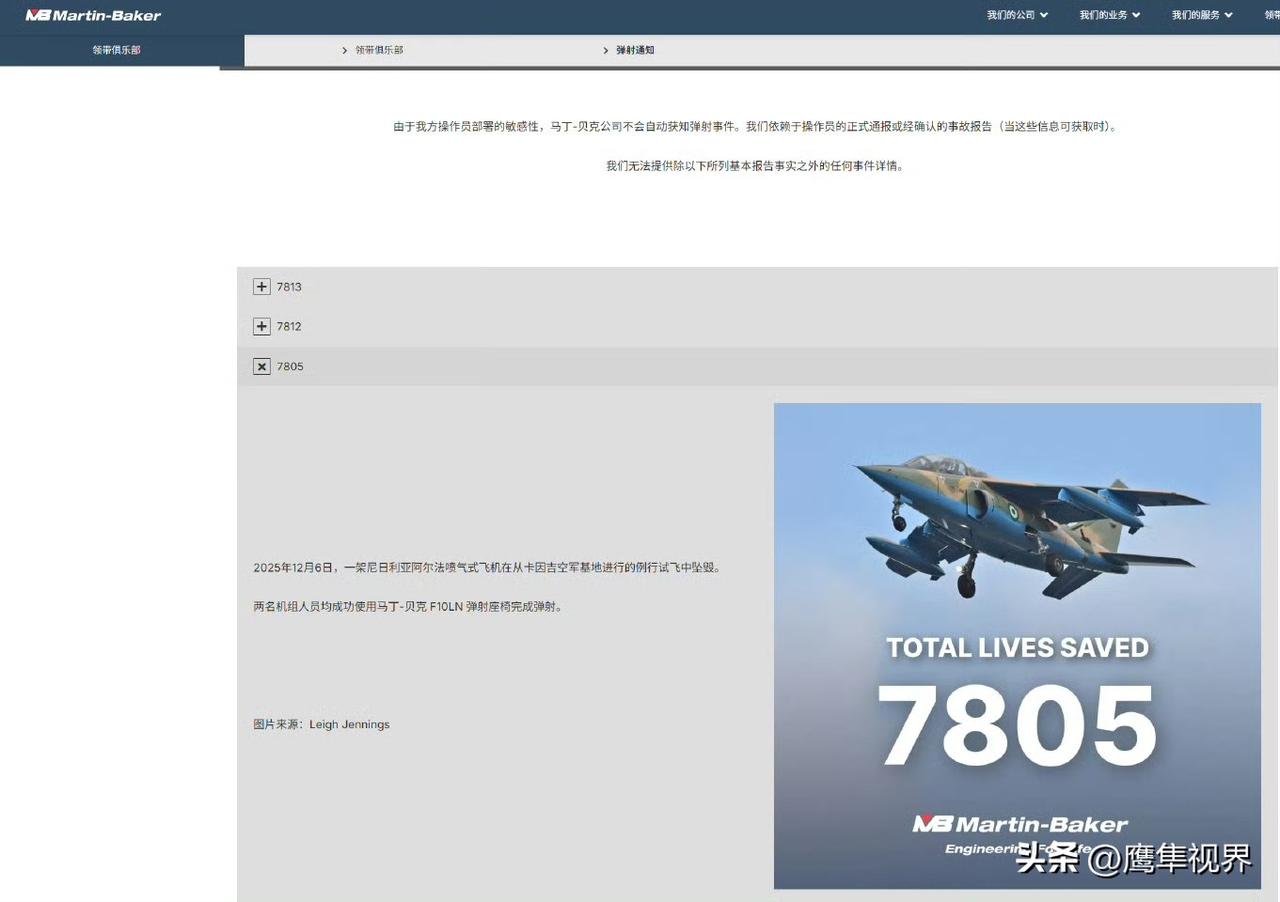Click the breadcrumb arrow before 弹射通知
The height and width of the screenshot is (902, 1280).
coord(606,50)
